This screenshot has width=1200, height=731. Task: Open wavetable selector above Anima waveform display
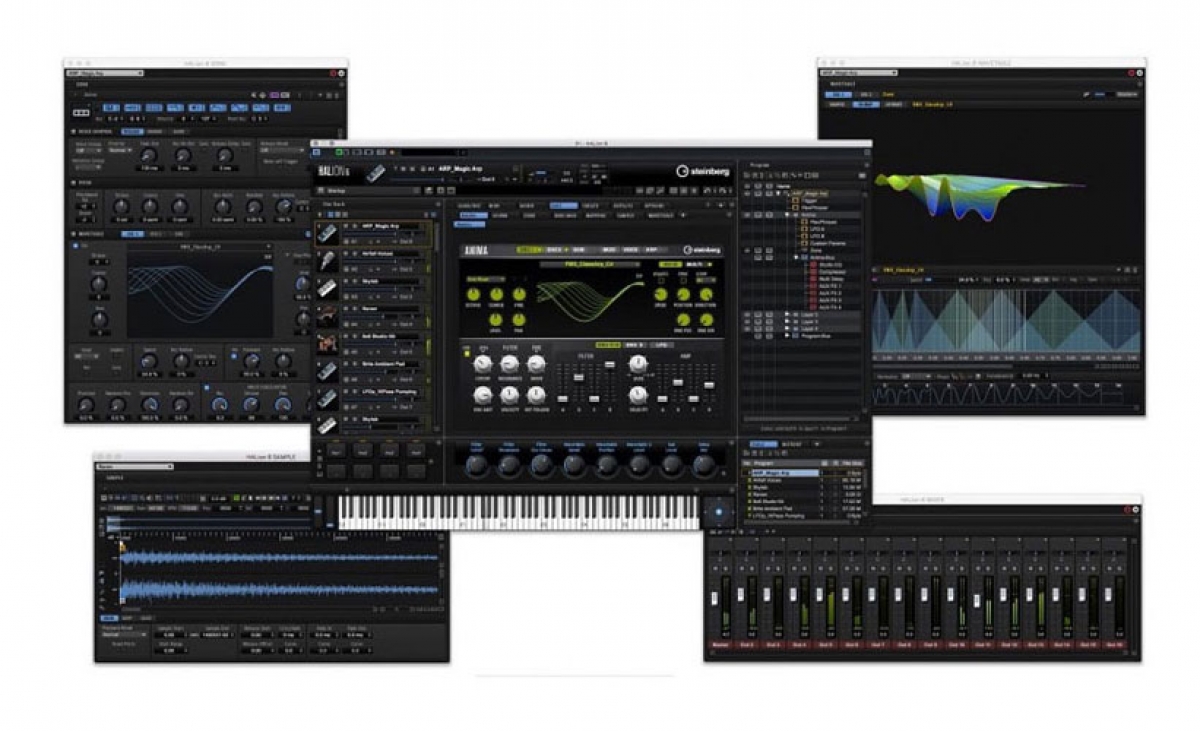[589, 265]
